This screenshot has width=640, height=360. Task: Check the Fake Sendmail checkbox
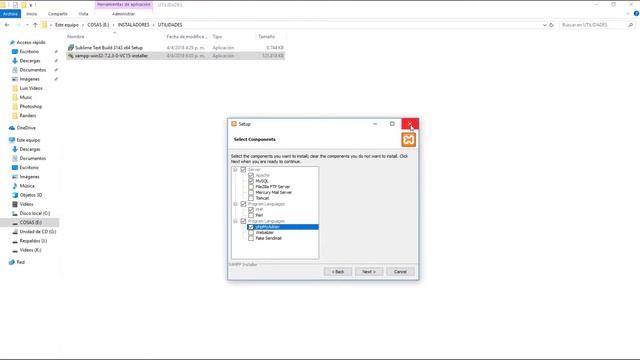click(251, 238)
